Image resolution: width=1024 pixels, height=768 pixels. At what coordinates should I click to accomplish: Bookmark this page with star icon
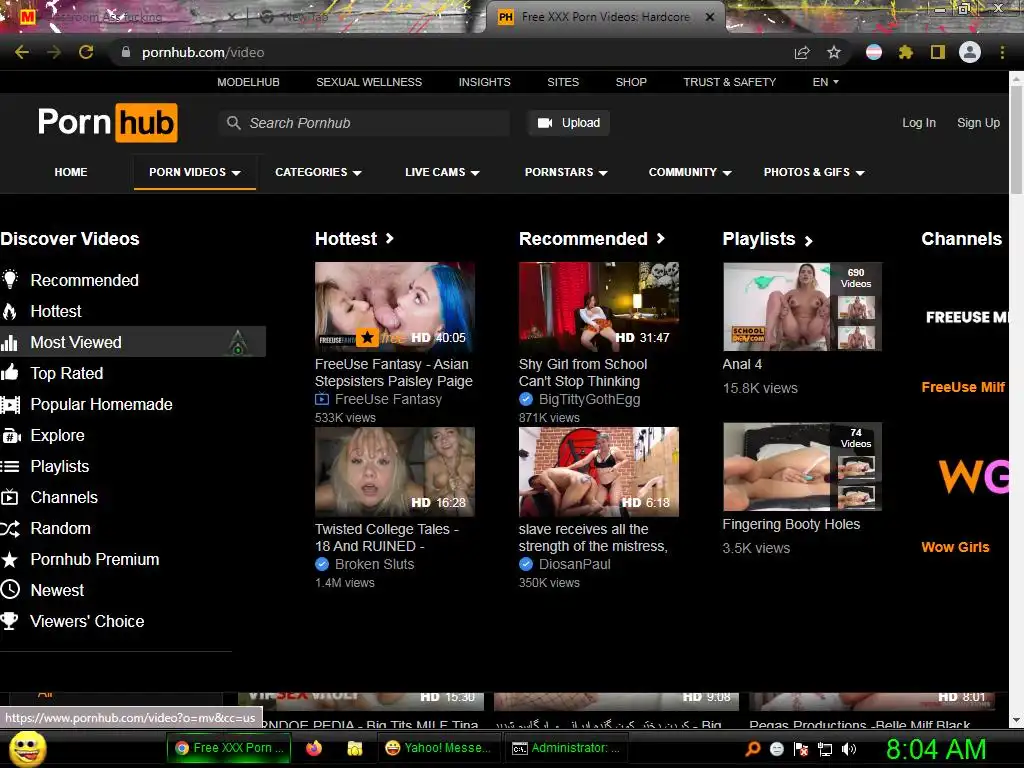click(x=834, y=52)
